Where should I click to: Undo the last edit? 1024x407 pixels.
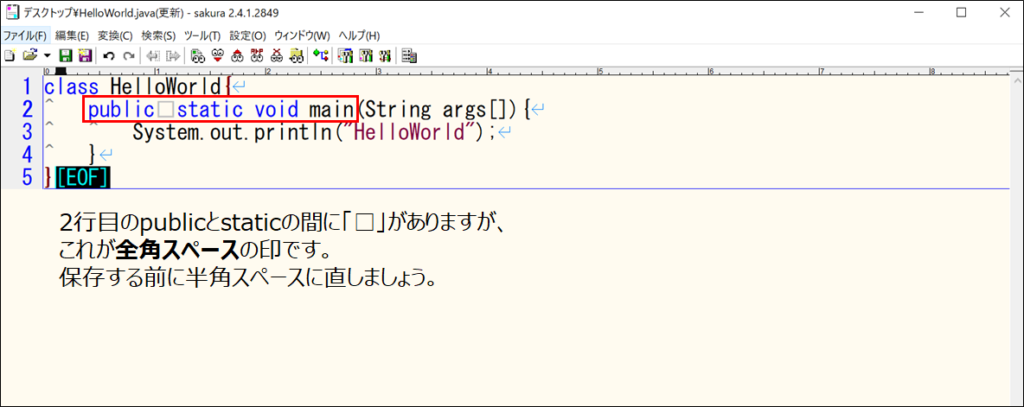108,56
